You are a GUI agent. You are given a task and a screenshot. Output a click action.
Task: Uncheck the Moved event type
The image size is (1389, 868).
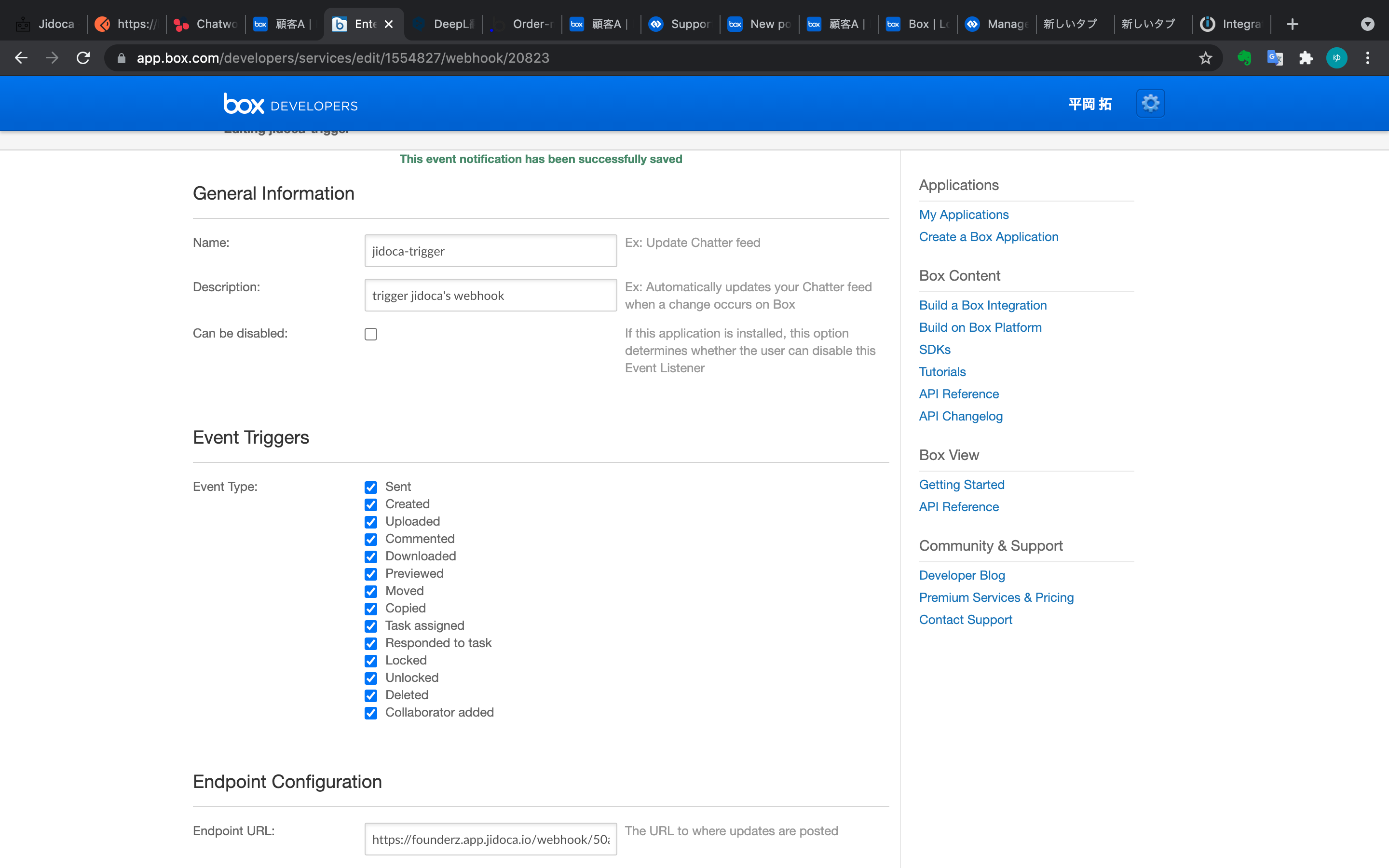click(371, 591)
